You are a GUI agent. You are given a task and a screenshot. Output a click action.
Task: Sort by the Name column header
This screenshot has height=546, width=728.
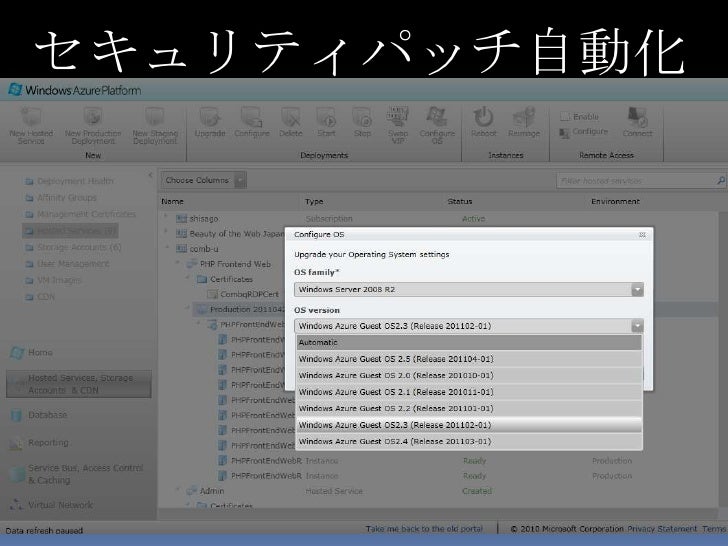[x=172, y=202]
